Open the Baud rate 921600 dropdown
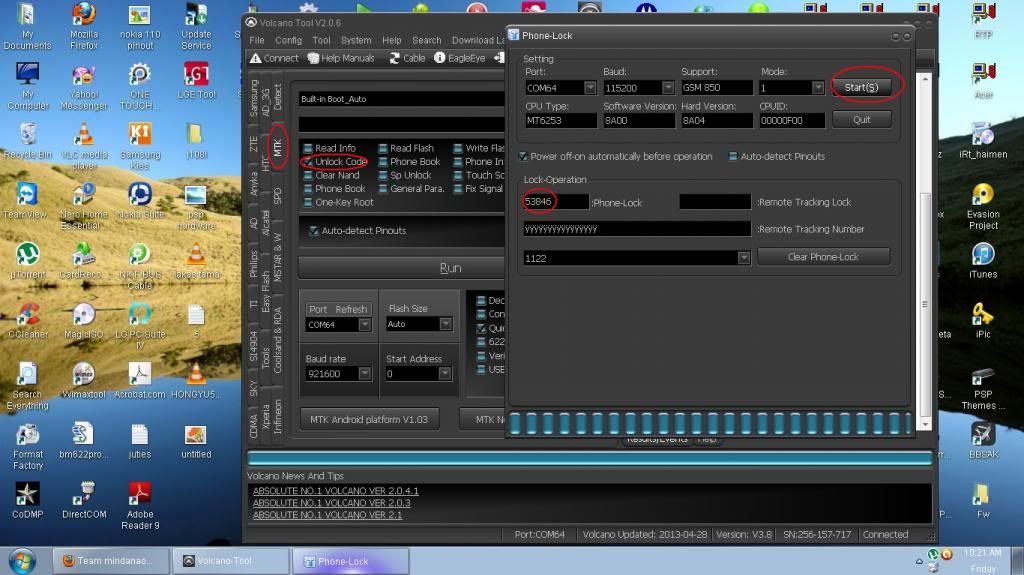The image size is (1024, 575). point(365,374)
